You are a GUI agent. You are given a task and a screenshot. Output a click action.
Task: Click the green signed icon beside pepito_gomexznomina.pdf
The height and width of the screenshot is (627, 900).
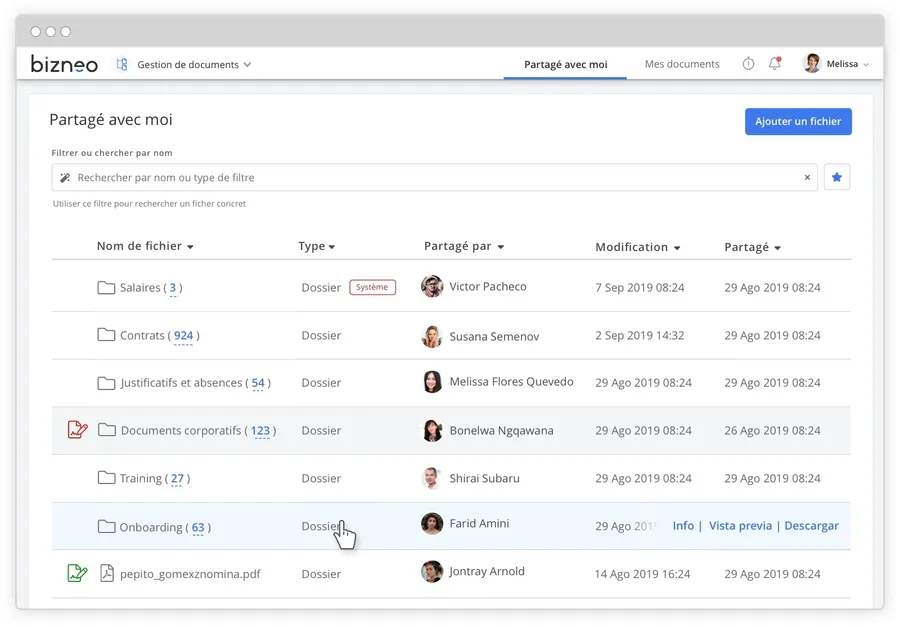coord(77,574)
